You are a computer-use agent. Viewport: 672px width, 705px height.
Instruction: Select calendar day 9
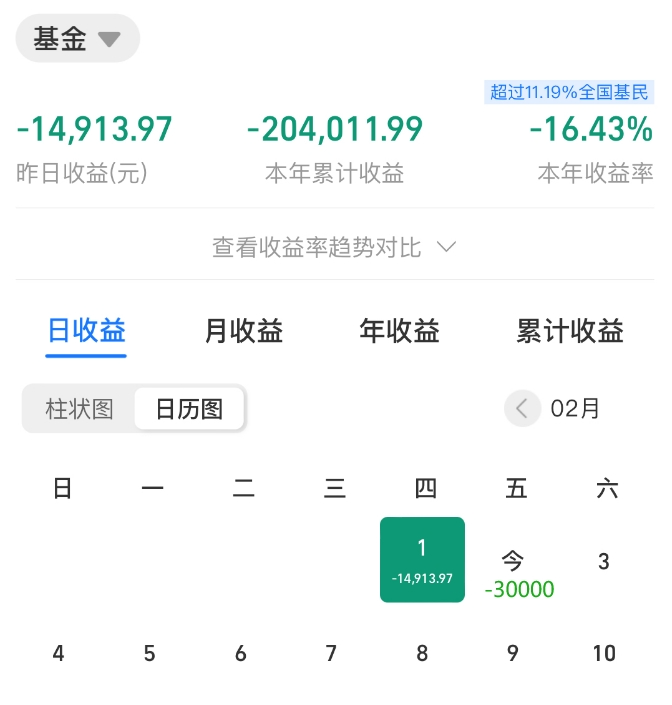coord(513,653)
